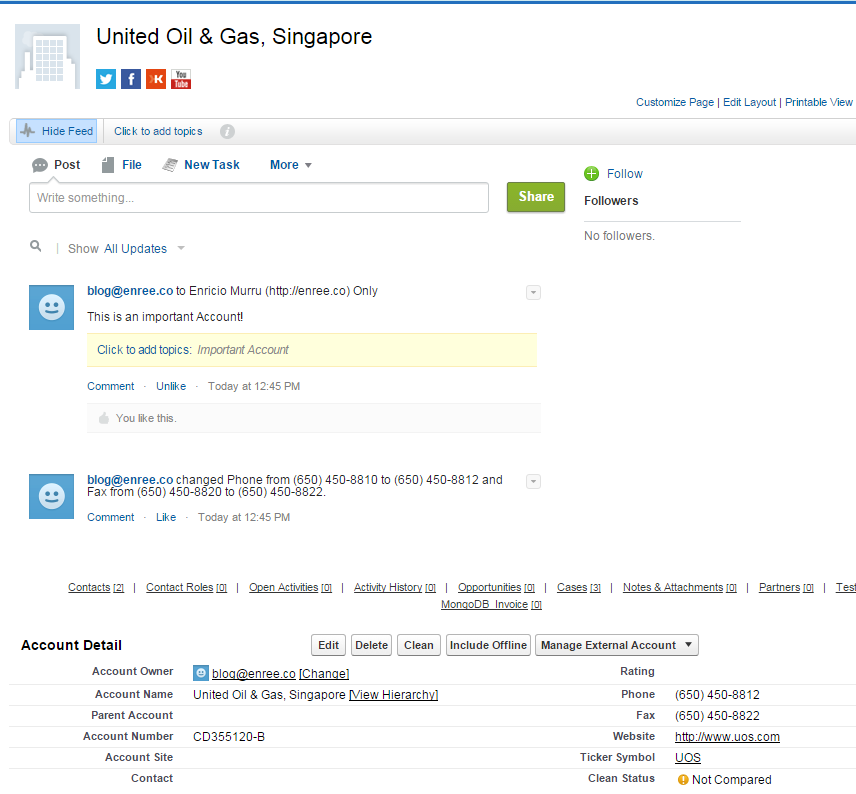Open action menu arrow on phone change post
Viewport: 856px width, 794px height.
click(533, 481)
